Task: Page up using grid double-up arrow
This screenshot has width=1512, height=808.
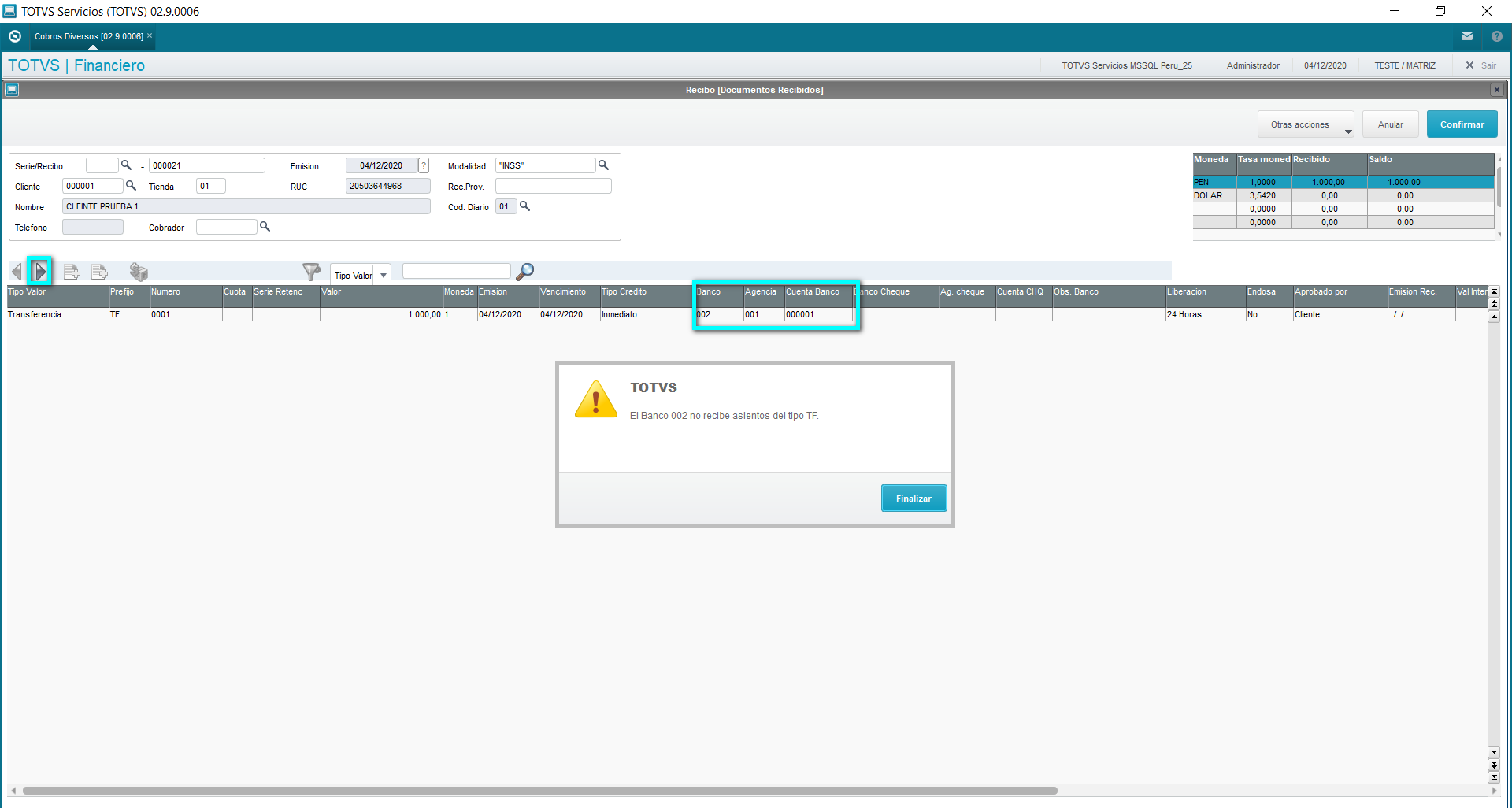Action: 1494,304
